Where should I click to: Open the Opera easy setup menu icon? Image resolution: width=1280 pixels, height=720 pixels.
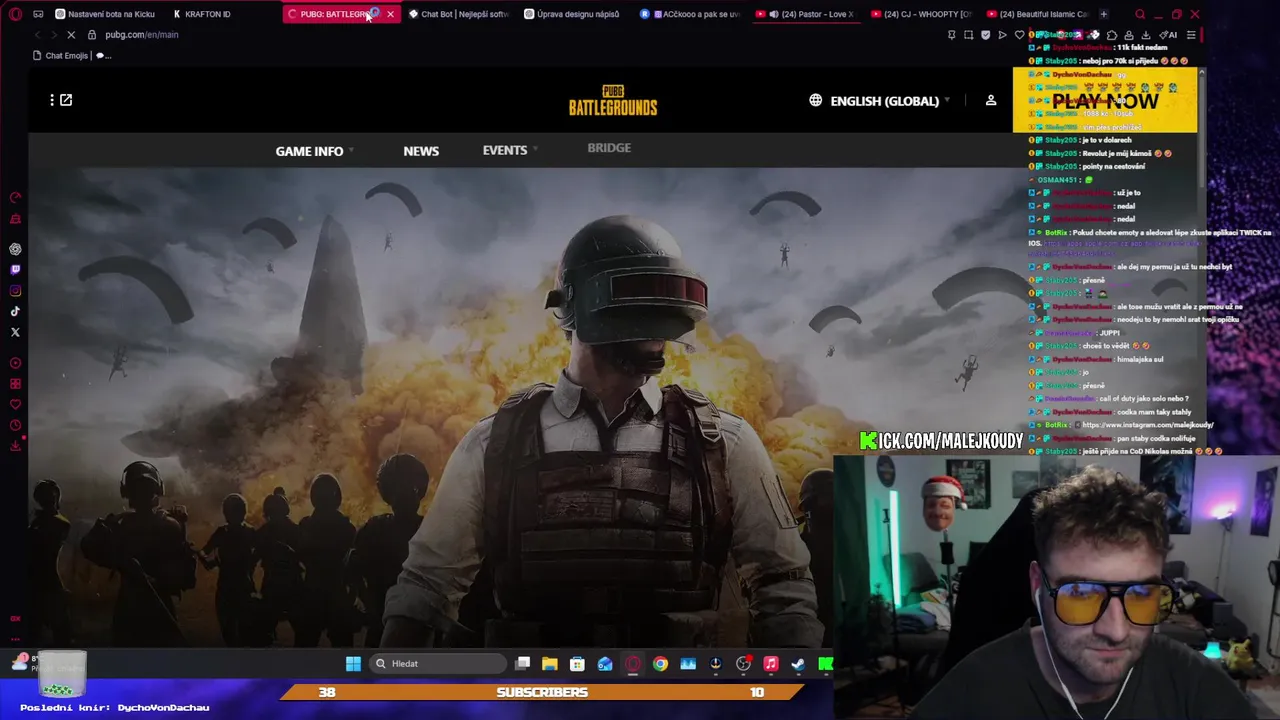(x=1190, y=35)
